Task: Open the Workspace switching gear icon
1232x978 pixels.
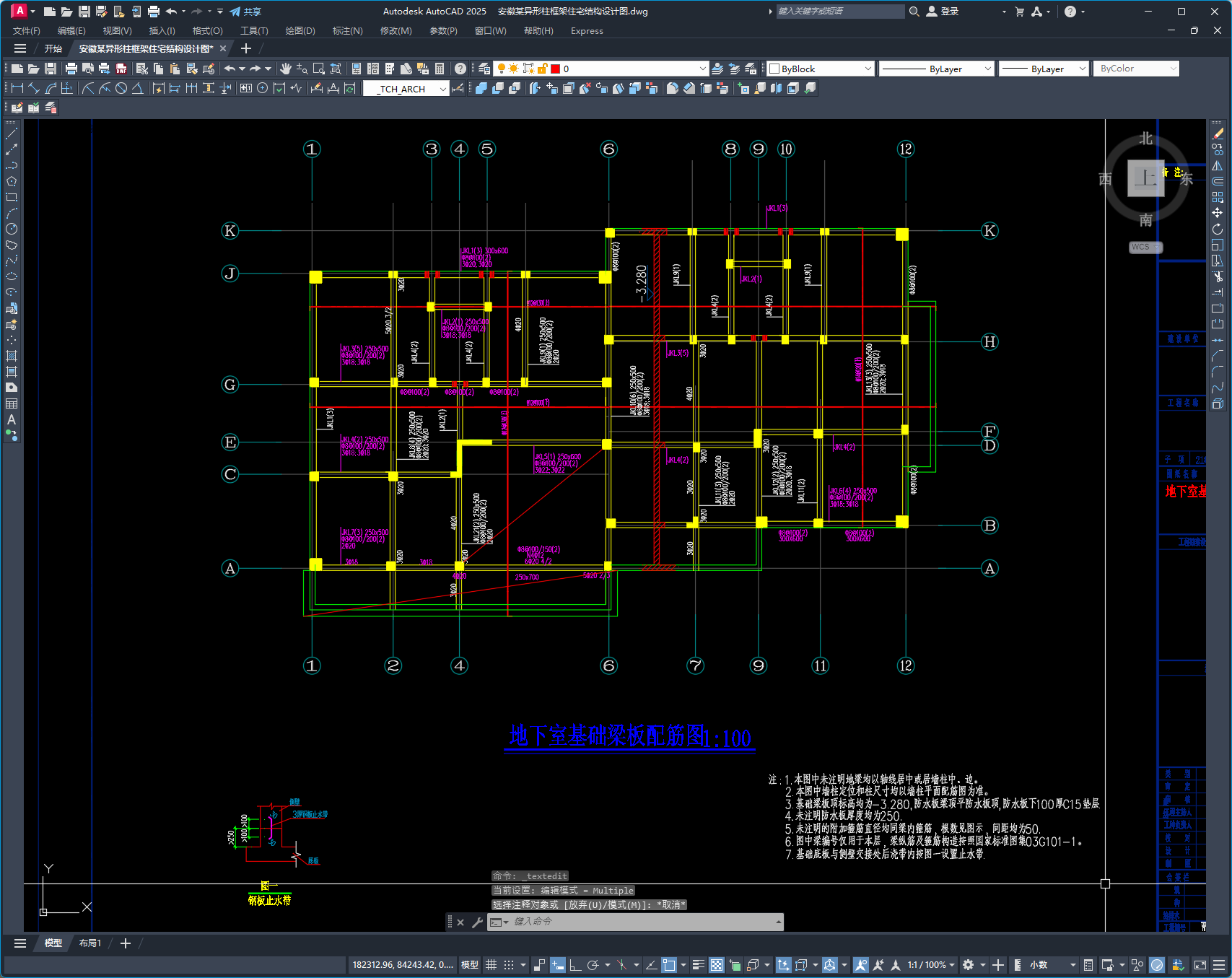Action: (x=969, y=965)
